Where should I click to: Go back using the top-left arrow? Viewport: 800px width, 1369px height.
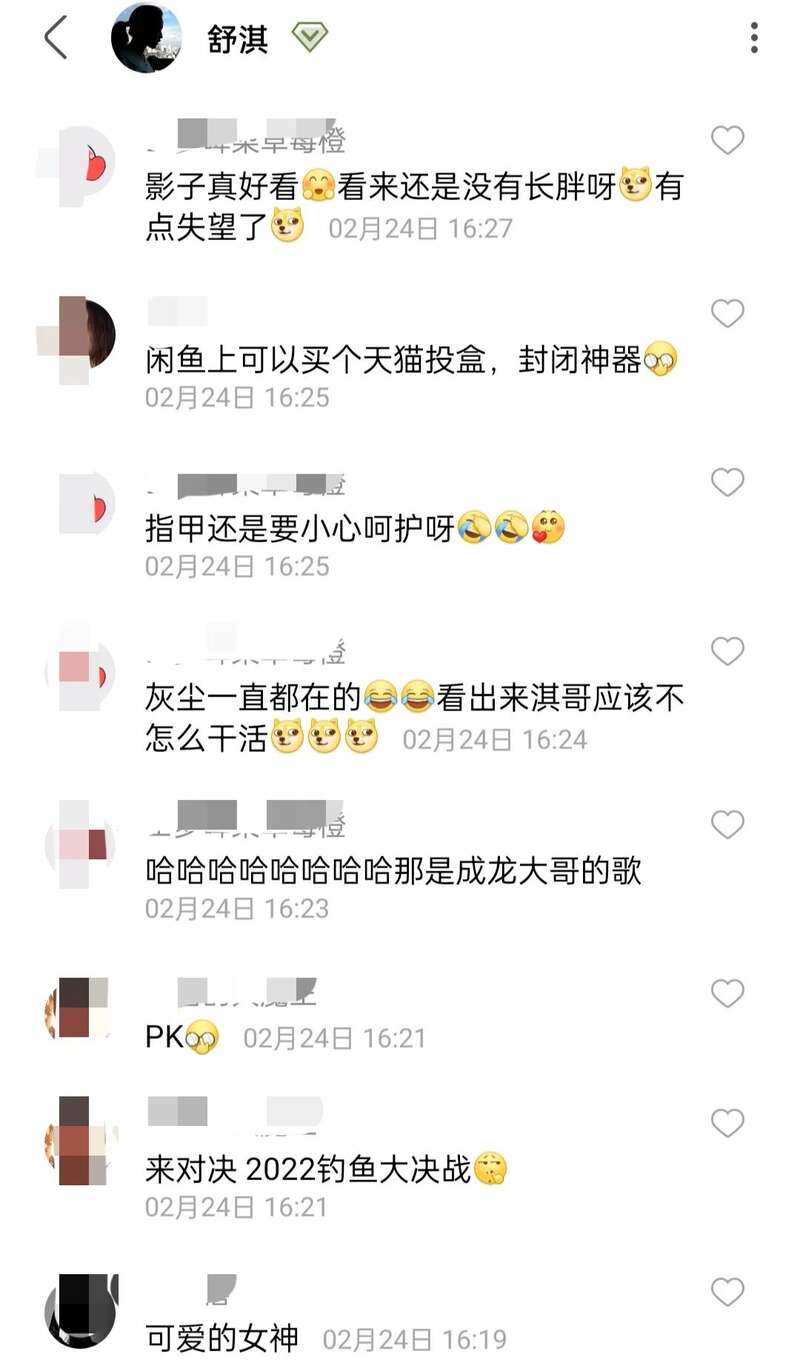pos(55,39)
